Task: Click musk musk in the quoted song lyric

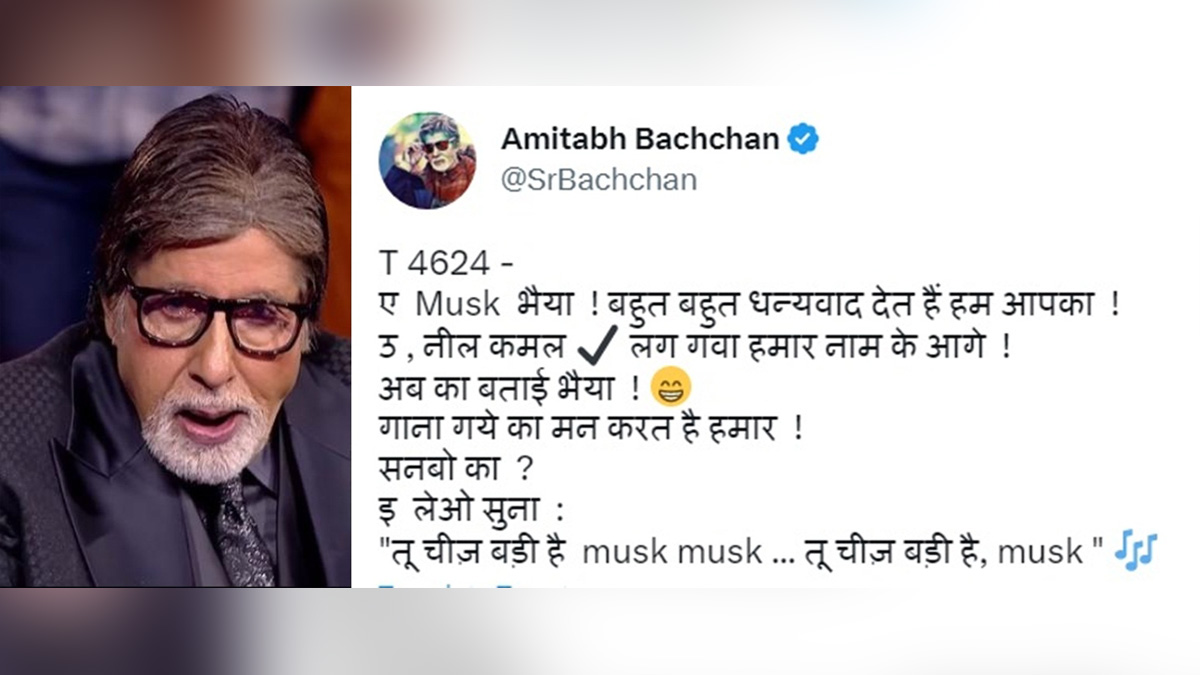Action: (671, 551)
